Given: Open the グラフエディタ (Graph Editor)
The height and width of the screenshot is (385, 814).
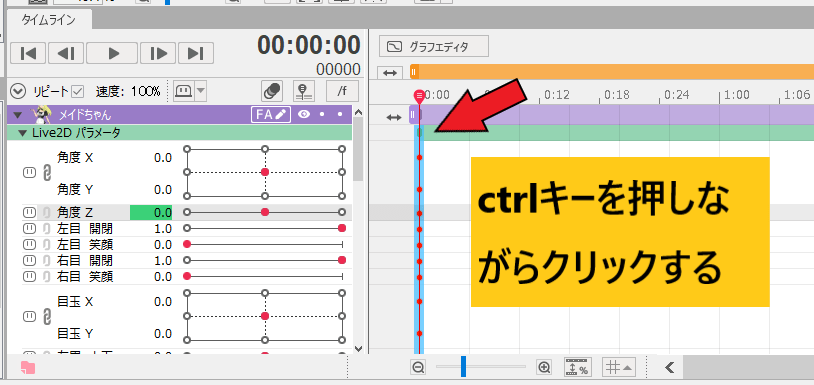Looking at the screenshot, I should pyautogui.click(x=434, y=47).
